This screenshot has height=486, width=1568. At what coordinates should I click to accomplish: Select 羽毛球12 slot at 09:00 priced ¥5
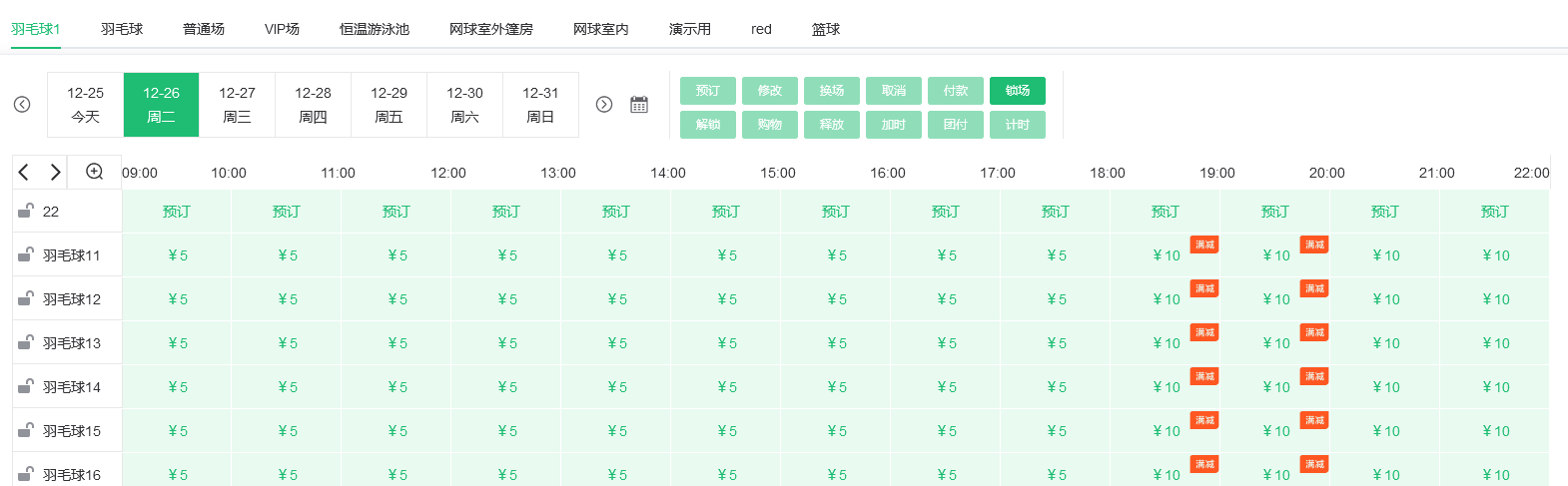point(177,299)
